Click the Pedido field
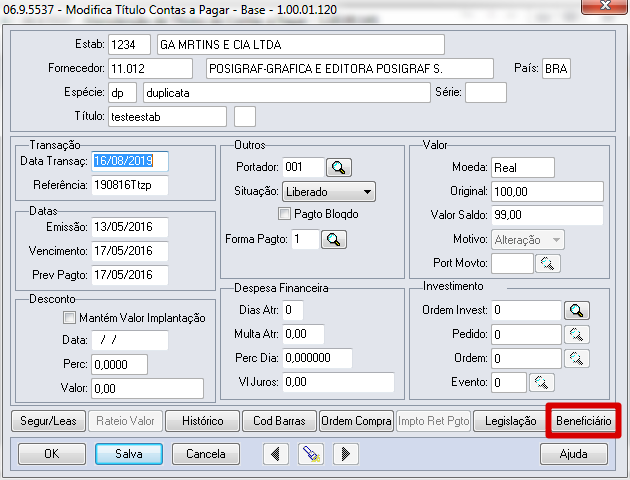Viewport: 630px width, 480px height. coord(526,334)
